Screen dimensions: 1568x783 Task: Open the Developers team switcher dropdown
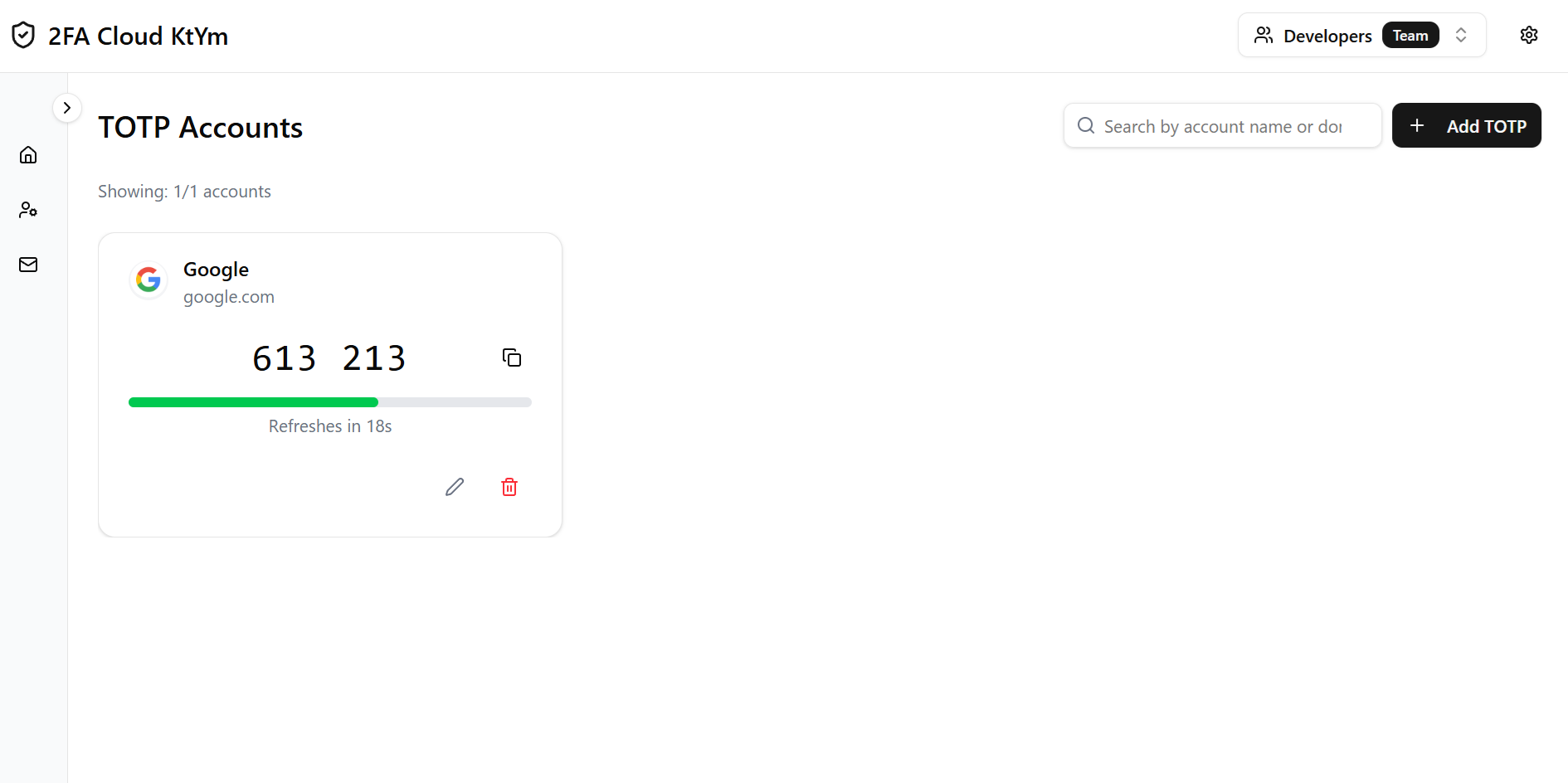coord(1327,36)
